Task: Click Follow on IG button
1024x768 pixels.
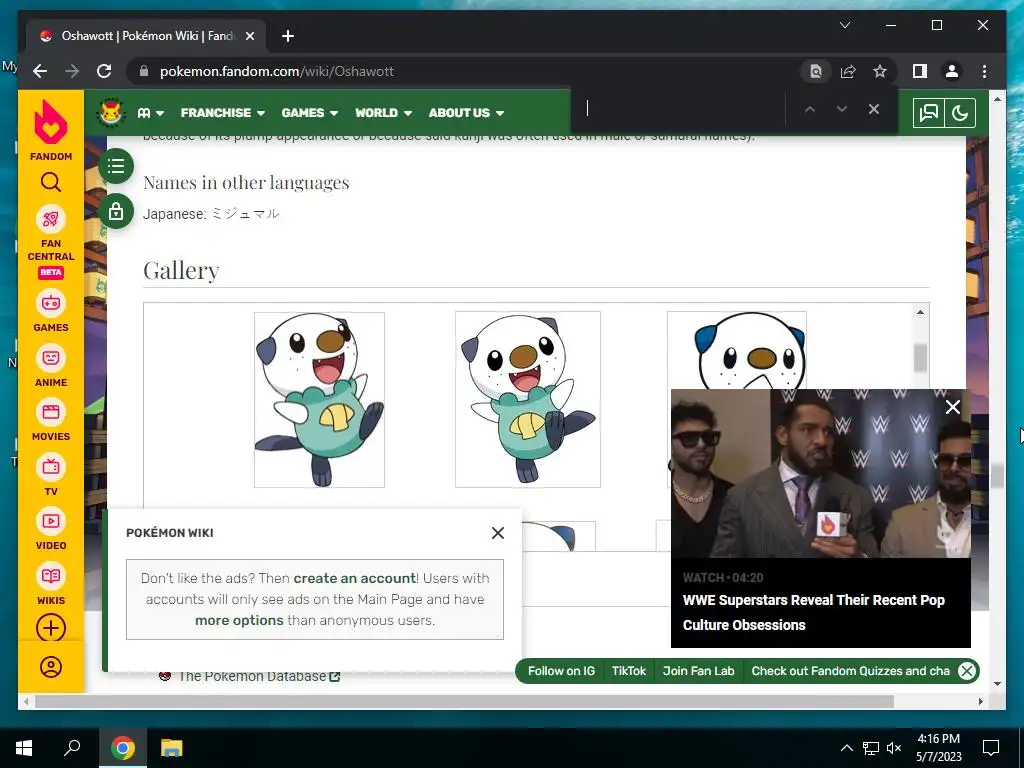Action: point(562,671)
